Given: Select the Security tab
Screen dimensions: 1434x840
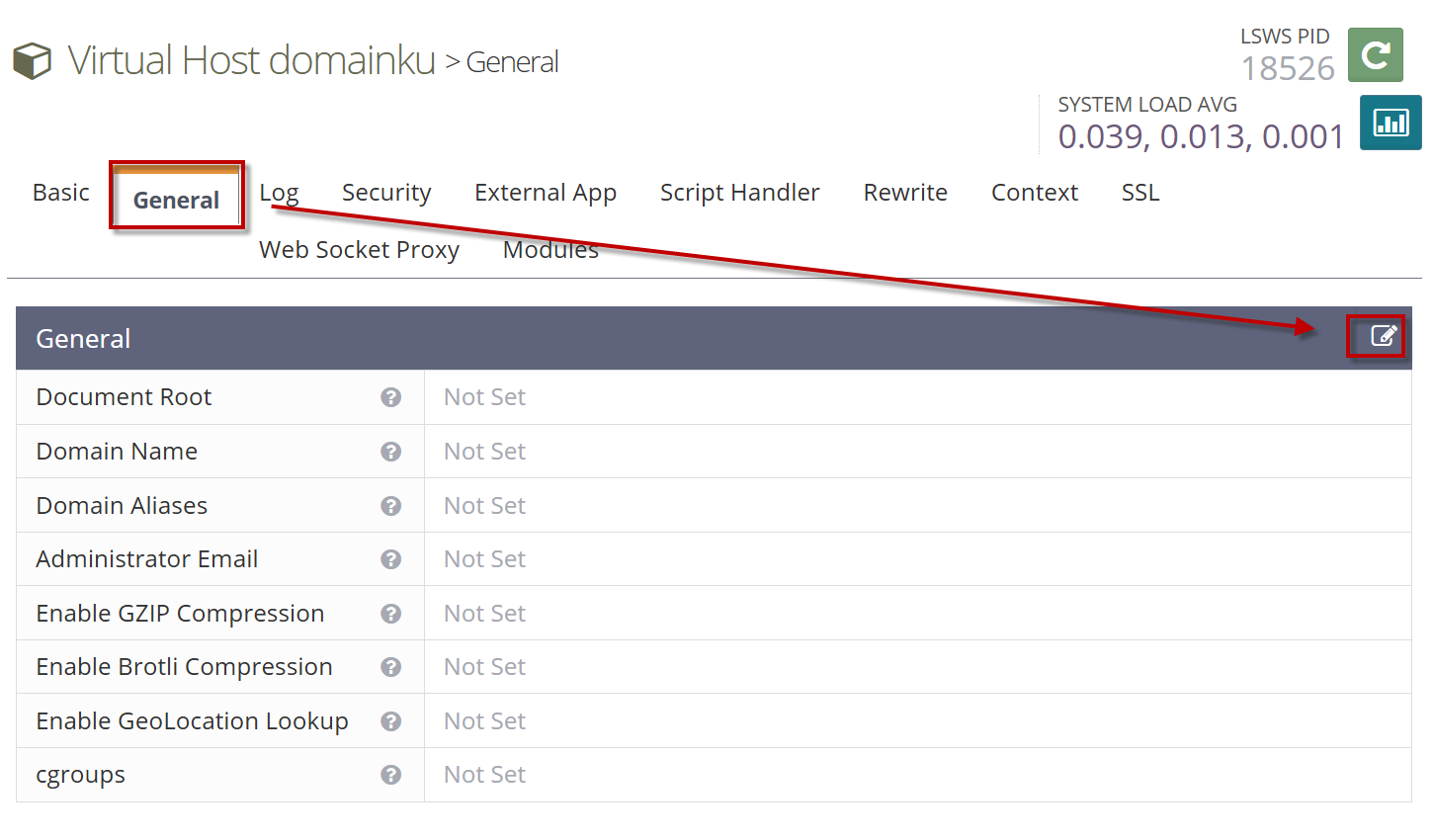Looking at the screenshot, I should coord(386,193).
